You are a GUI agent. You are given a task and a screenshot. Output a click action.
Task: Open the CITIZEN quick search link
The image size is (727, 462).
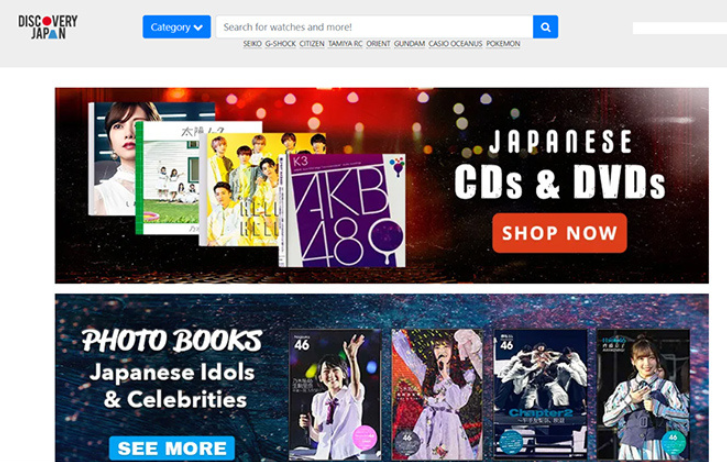[312, 44]
